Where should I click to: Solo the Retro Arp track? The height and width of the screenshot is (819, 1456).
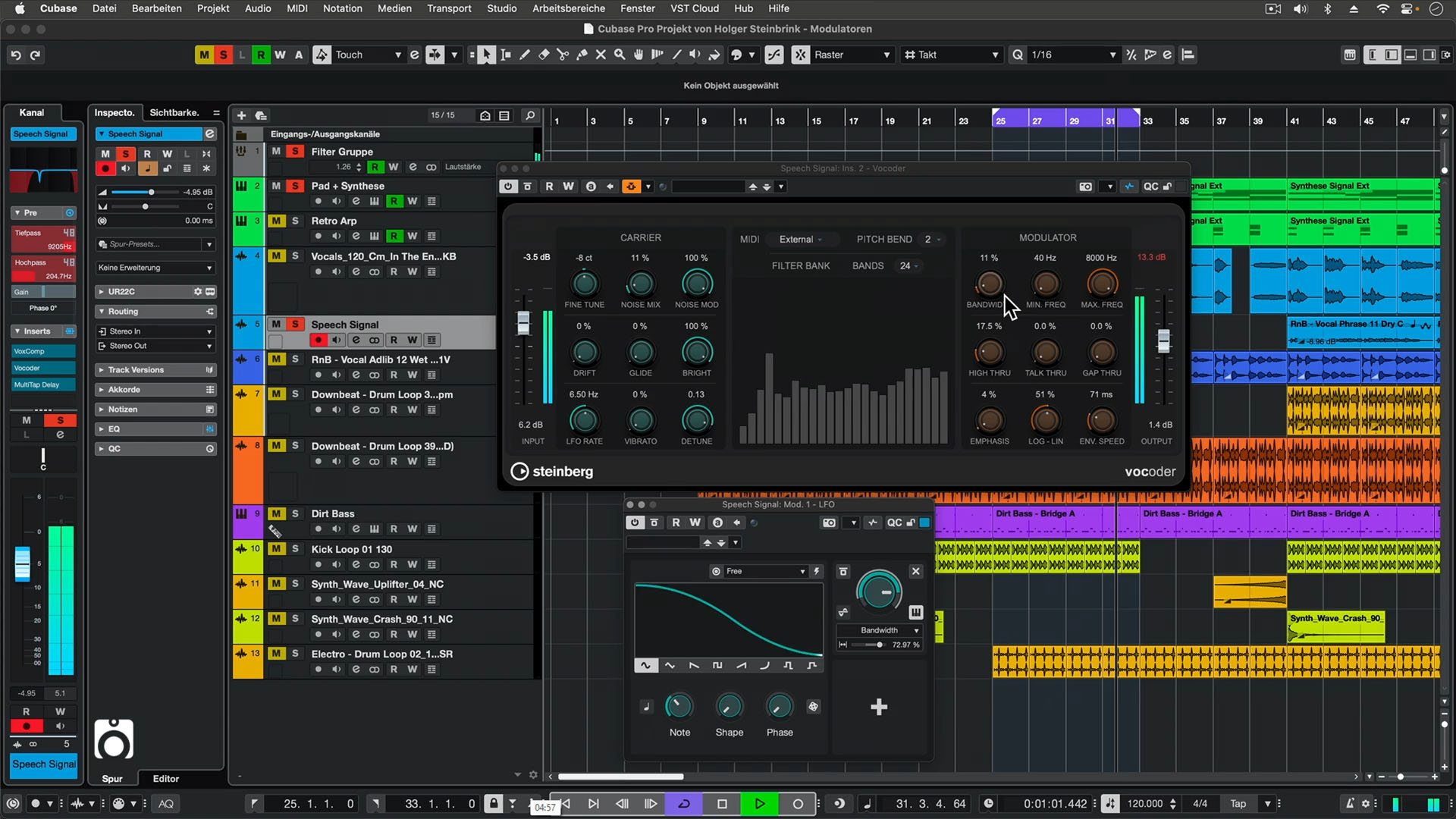(295, 221)
